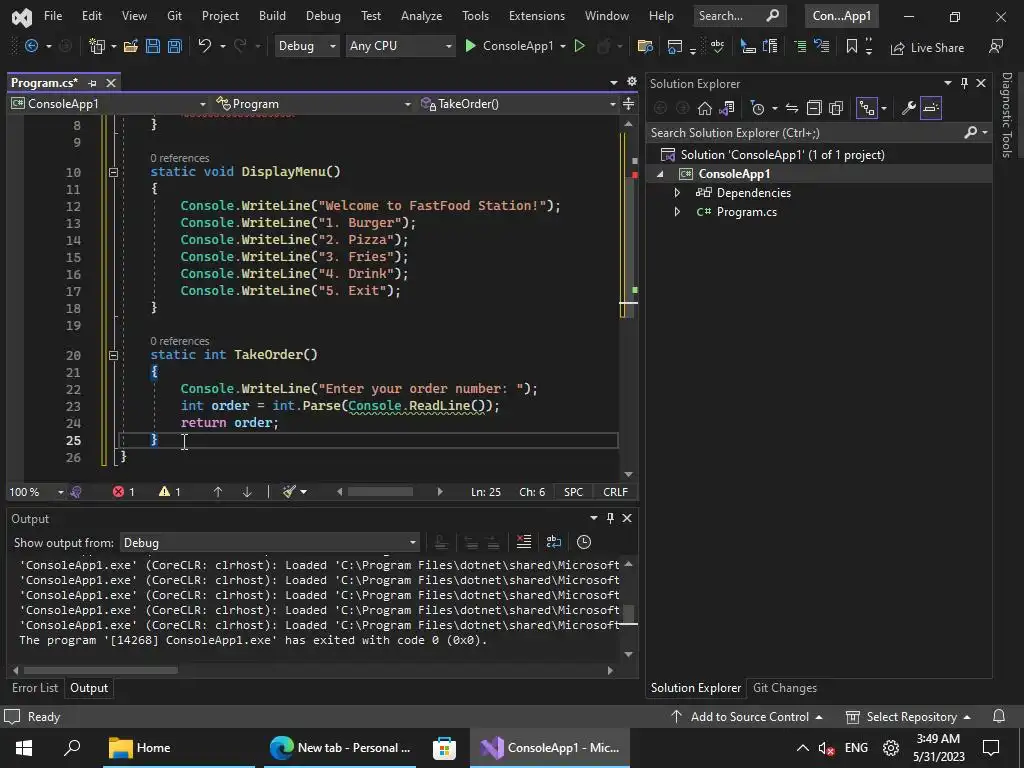Viewport: 1024px width, 768px height.
Task: Click the editor horizontal scrollbar thumb
Action: pyautogui.click(x=380, y=492)
